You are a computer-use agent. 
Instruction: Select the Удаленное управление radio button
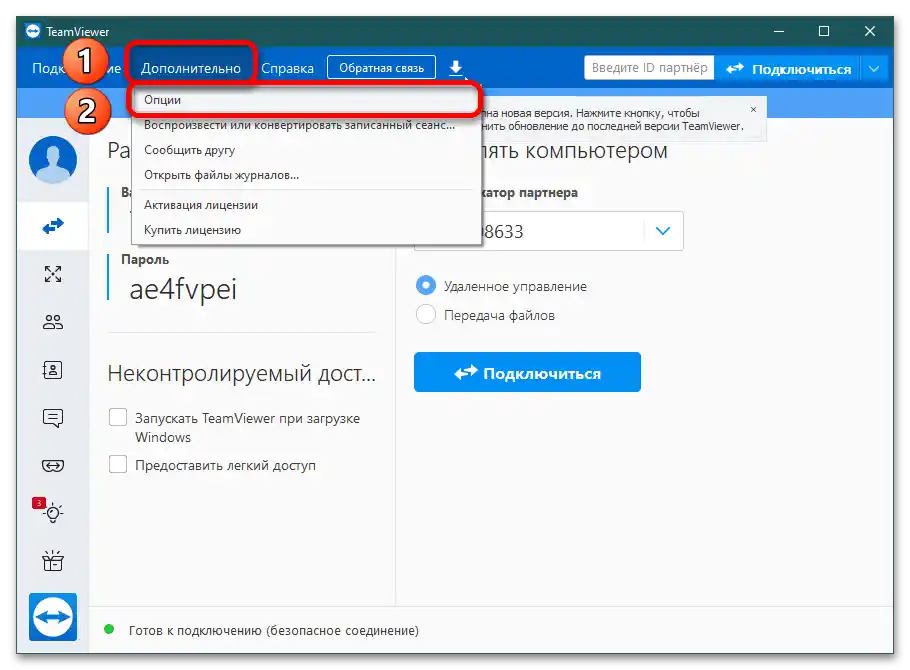[x=426, y=285]
